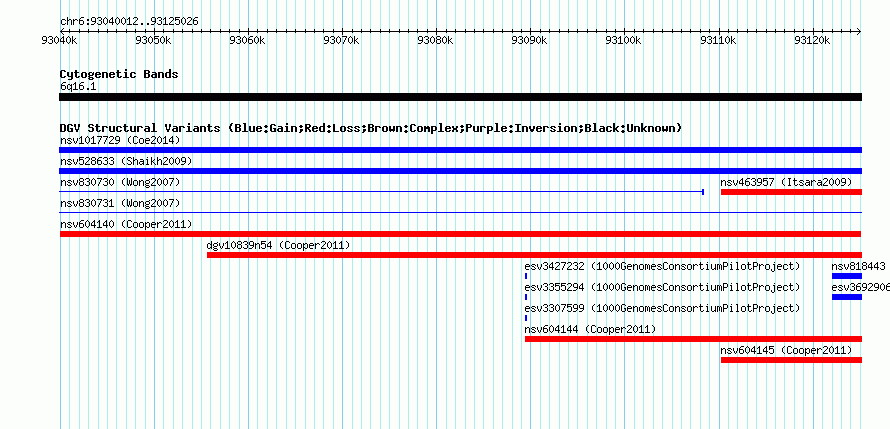
Task: Click the Cytogenetic Bands track title
Action: (119, 74)
